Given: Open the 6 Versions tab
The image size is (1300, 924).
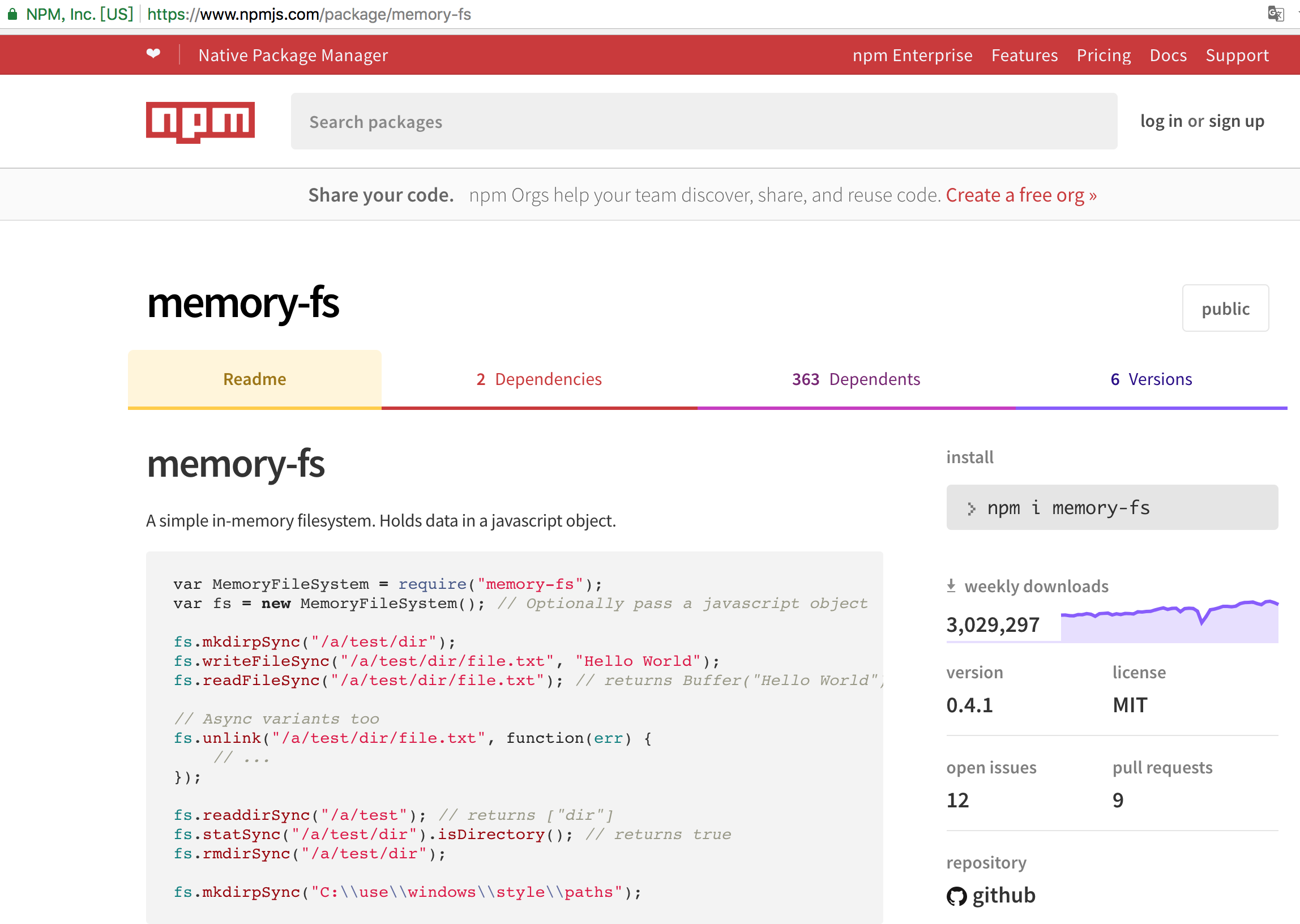Looking at the screenshot, I should (x=1151, y=379).
